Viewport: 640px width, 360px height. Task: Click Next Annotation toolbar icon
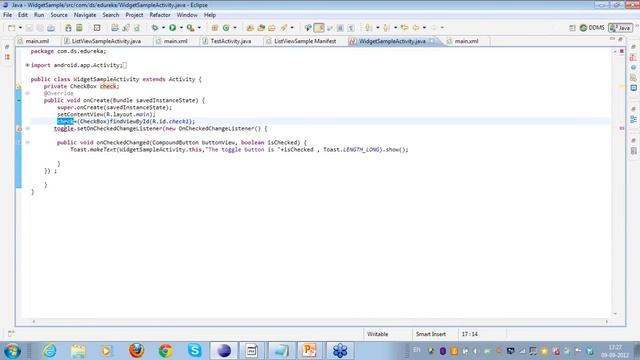pyautogui.click(x=369, y=28)
